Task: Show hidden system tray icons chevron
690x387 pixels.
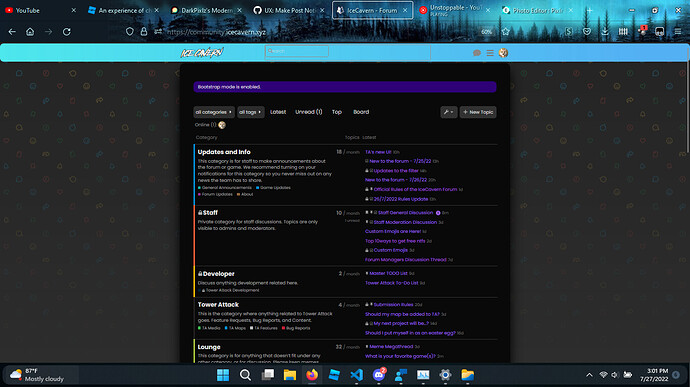Action: pyautogui.click(x=589, y=375)
